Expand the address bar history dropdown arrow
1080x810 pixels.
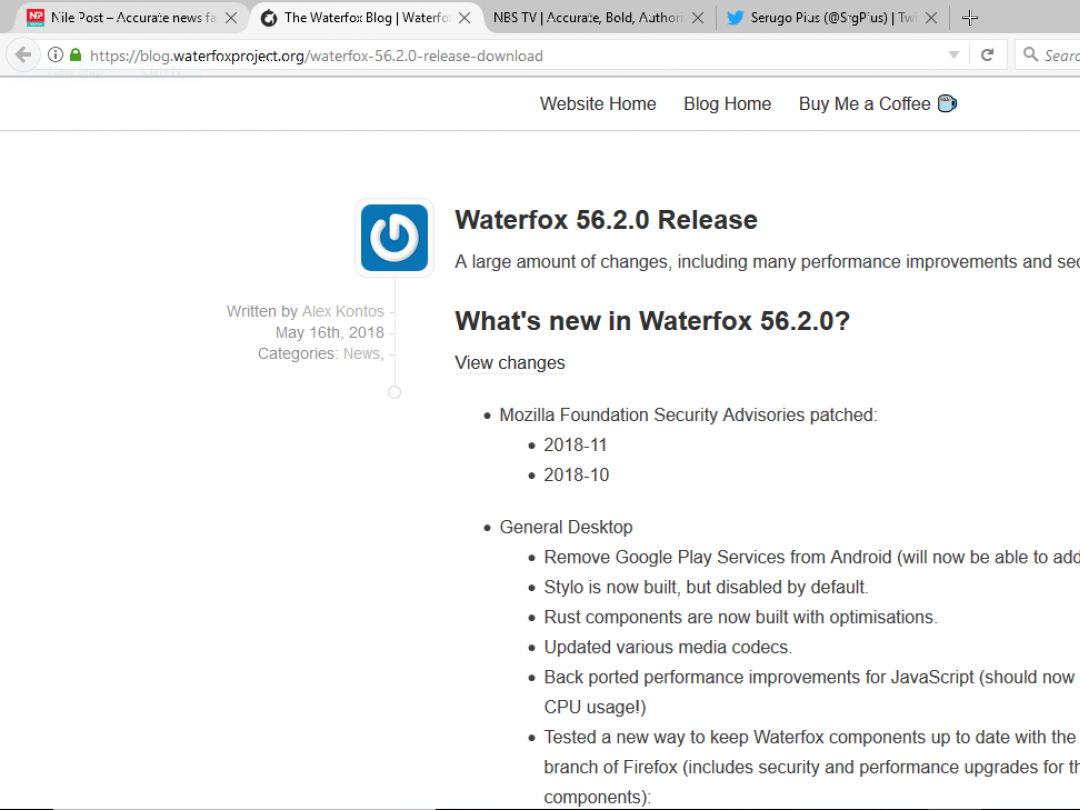pos(953,55)
